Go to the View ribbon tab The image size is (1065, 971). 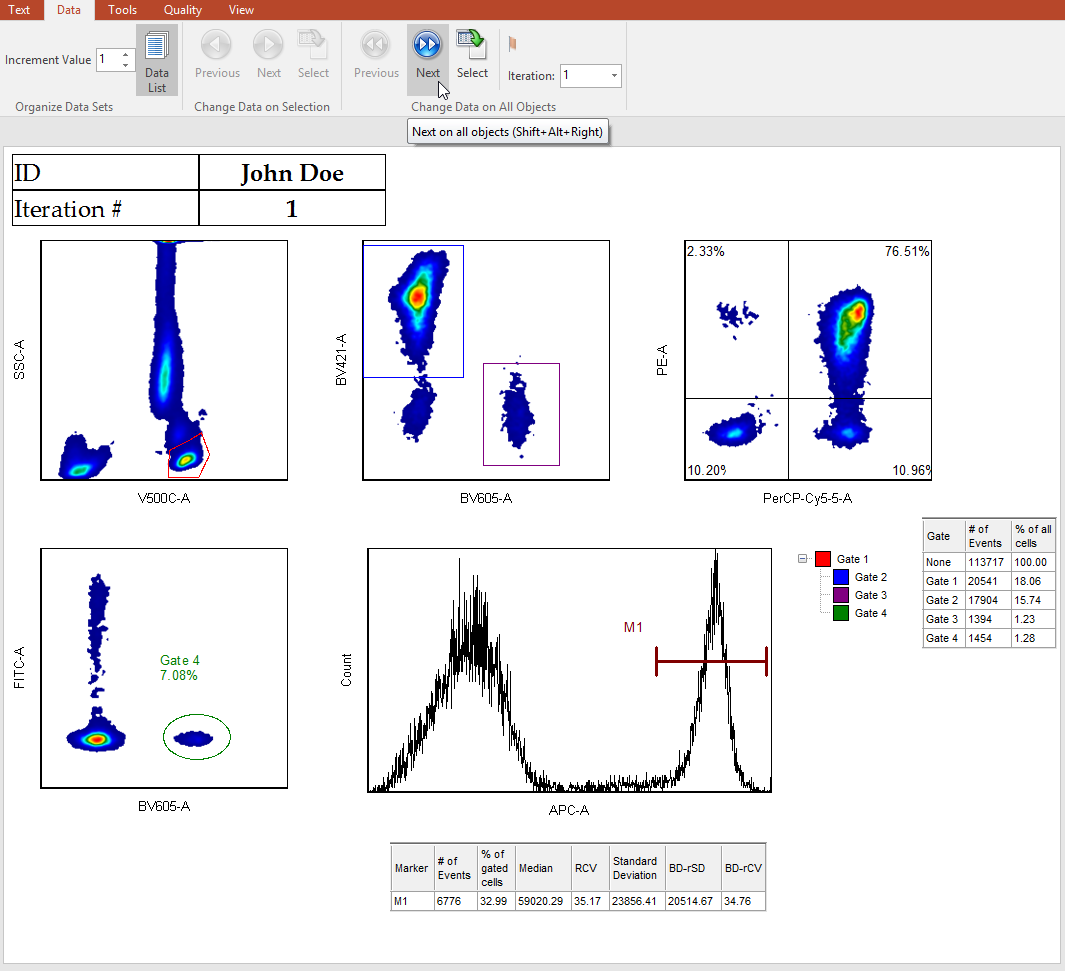click(241, 10)
